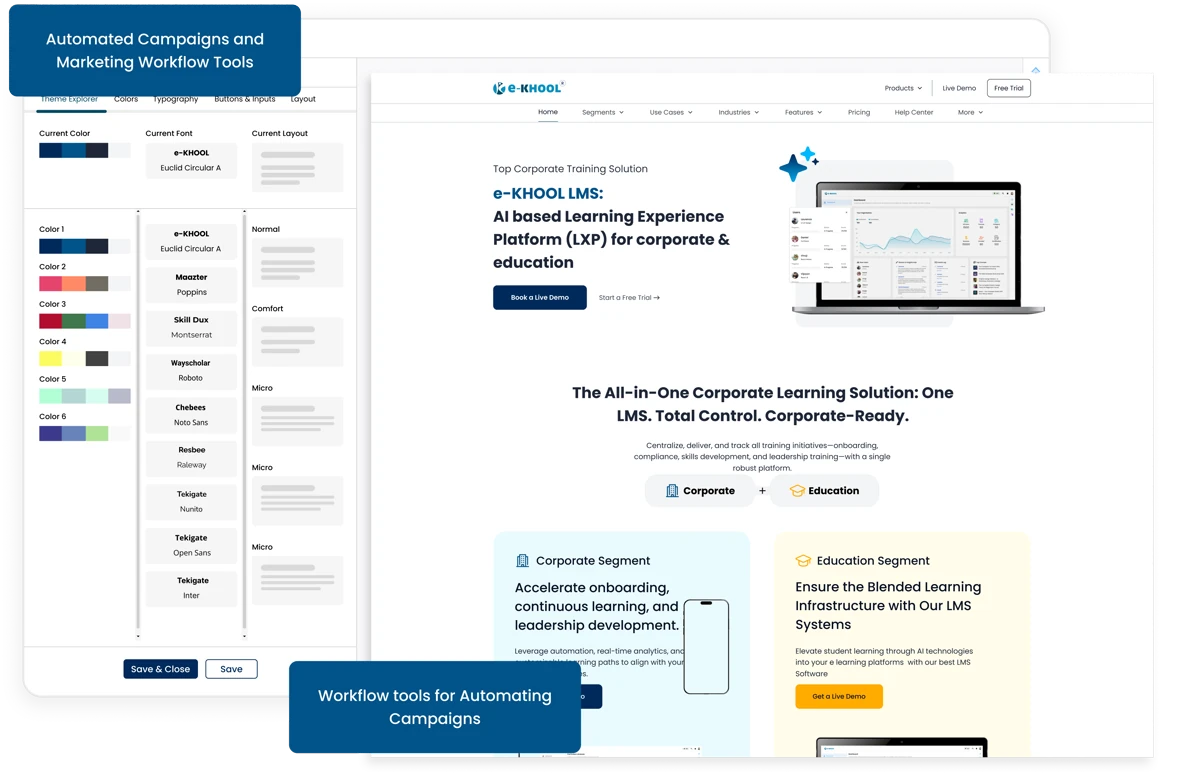Click the Save button in theme panel
1200x774 pixels.
(231, 669)
